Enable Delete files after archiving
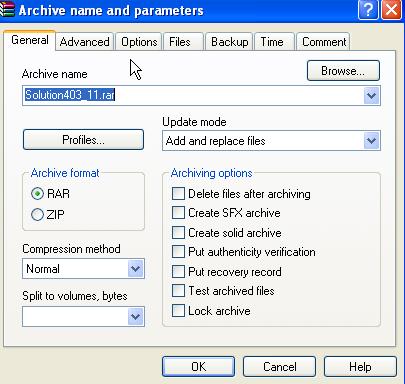Screen dimensions: 405x384 tap(178, 194)
